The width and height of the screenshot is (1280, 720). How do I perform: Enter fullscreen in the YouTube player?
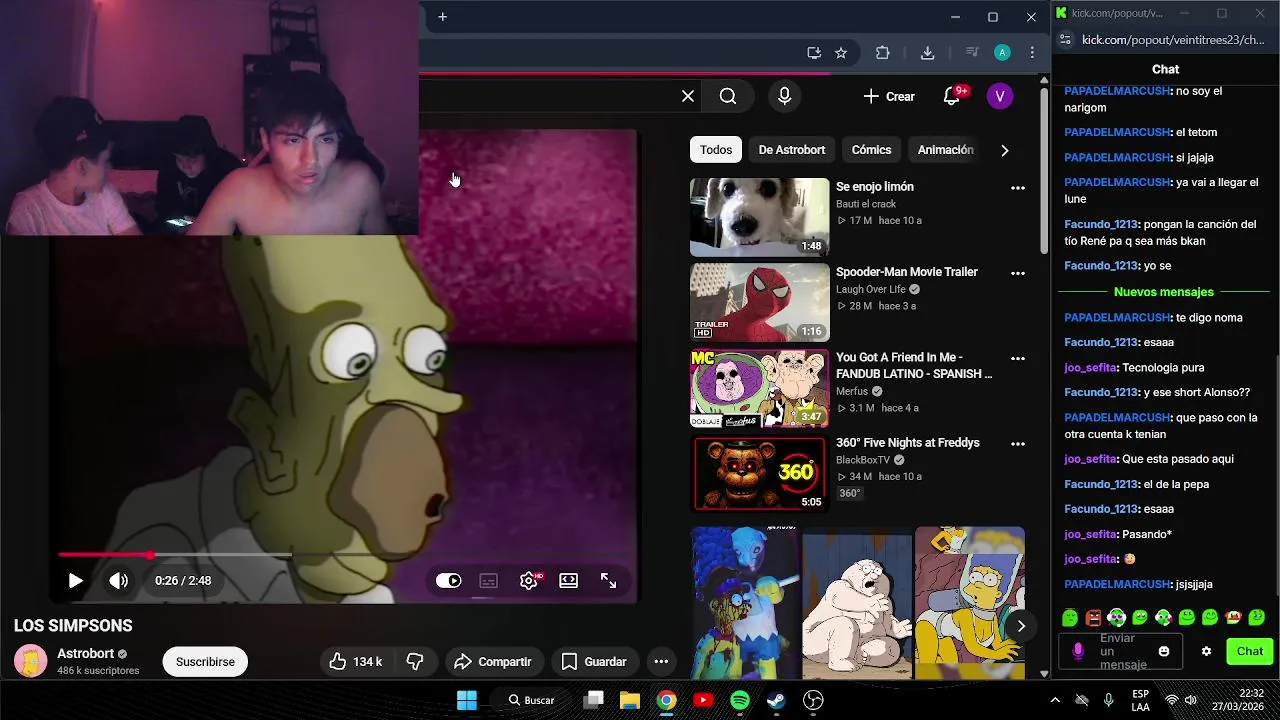(x=608, y=581)
